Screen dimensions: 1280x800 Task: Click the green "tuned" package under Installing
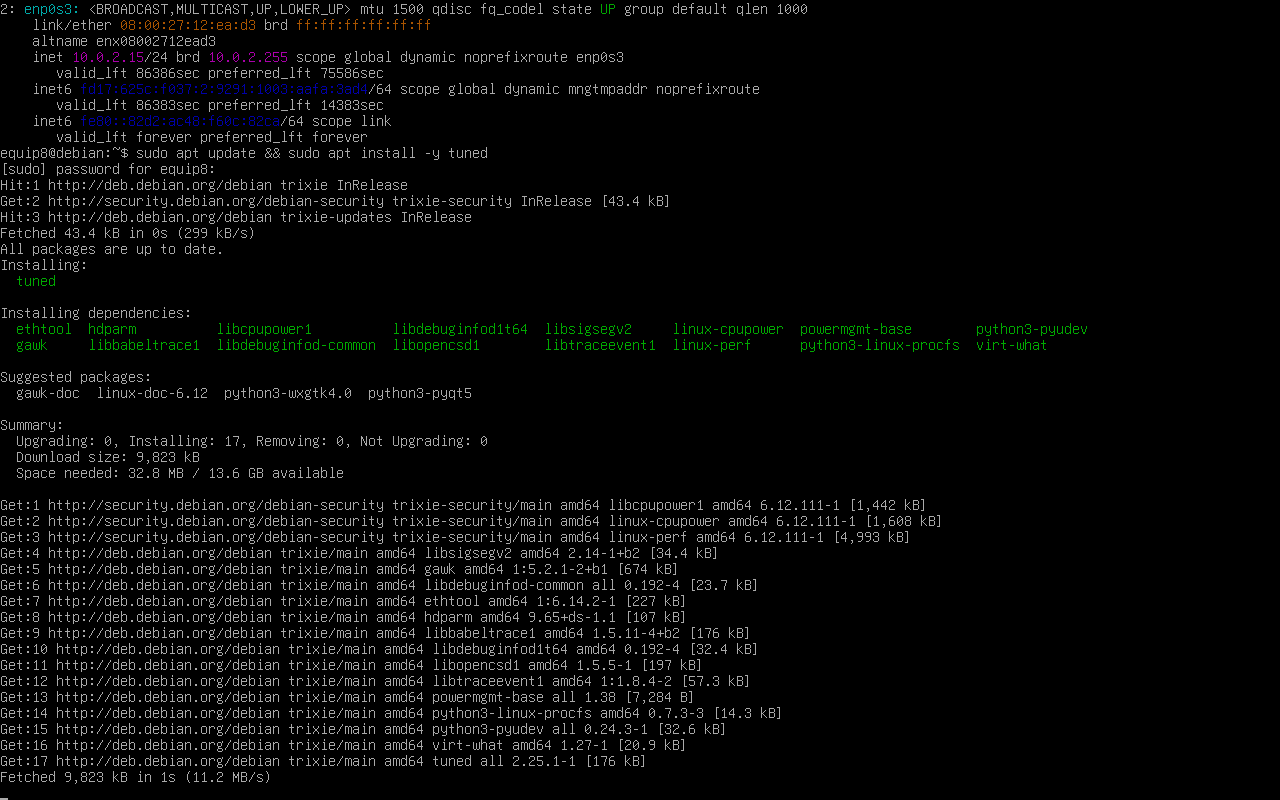(36, 281)
